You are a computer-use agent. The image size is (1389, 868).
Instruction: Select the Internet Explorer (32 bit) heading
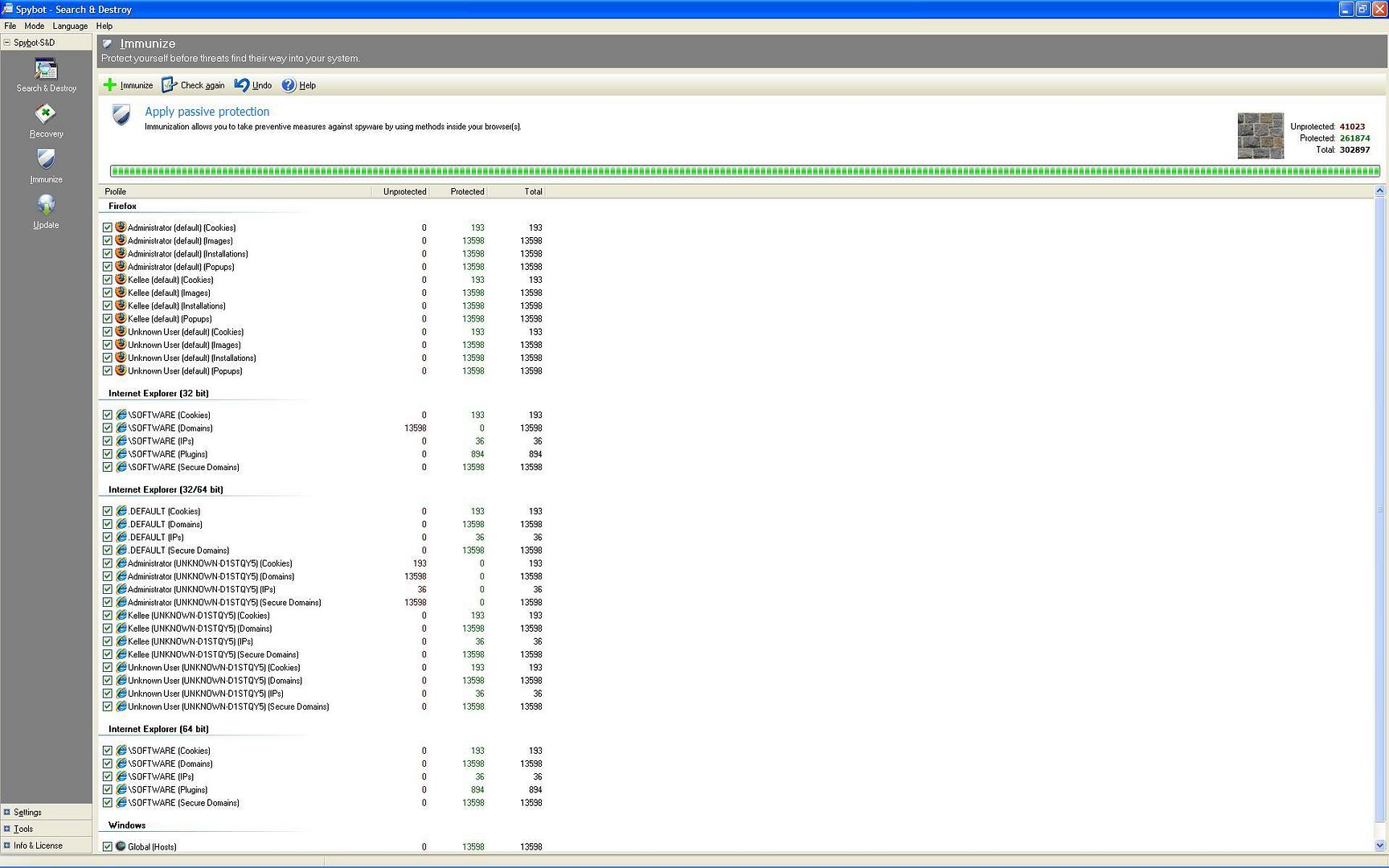tap(158, 394)
